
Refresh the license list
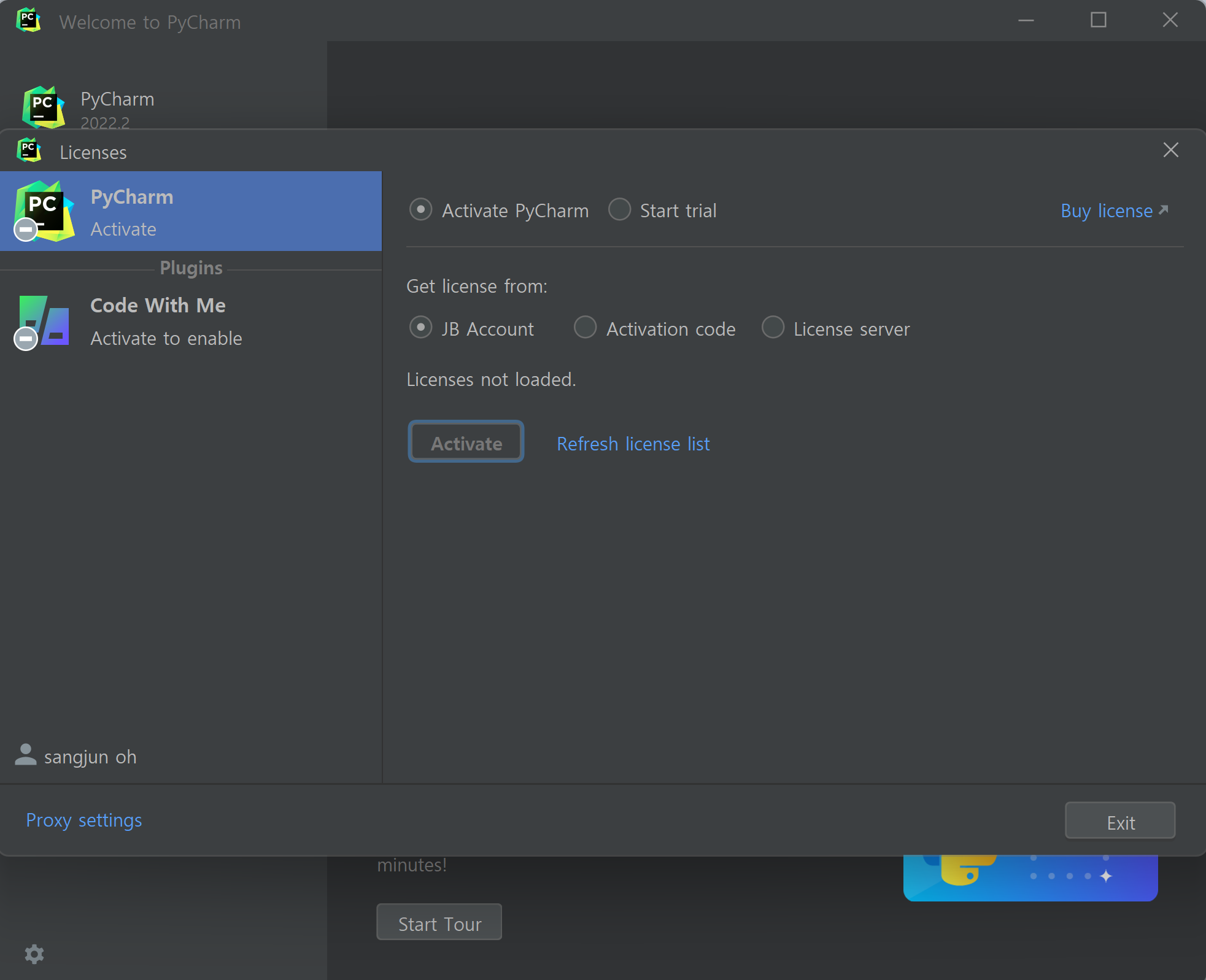pos(633,444)
